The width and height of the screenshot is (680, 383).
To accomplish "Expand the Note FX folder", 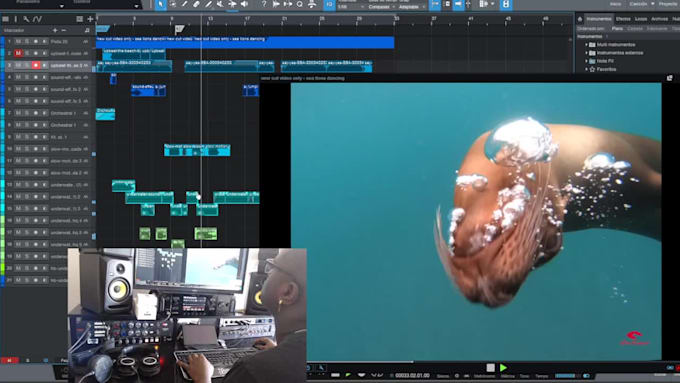I will [586, 61].
